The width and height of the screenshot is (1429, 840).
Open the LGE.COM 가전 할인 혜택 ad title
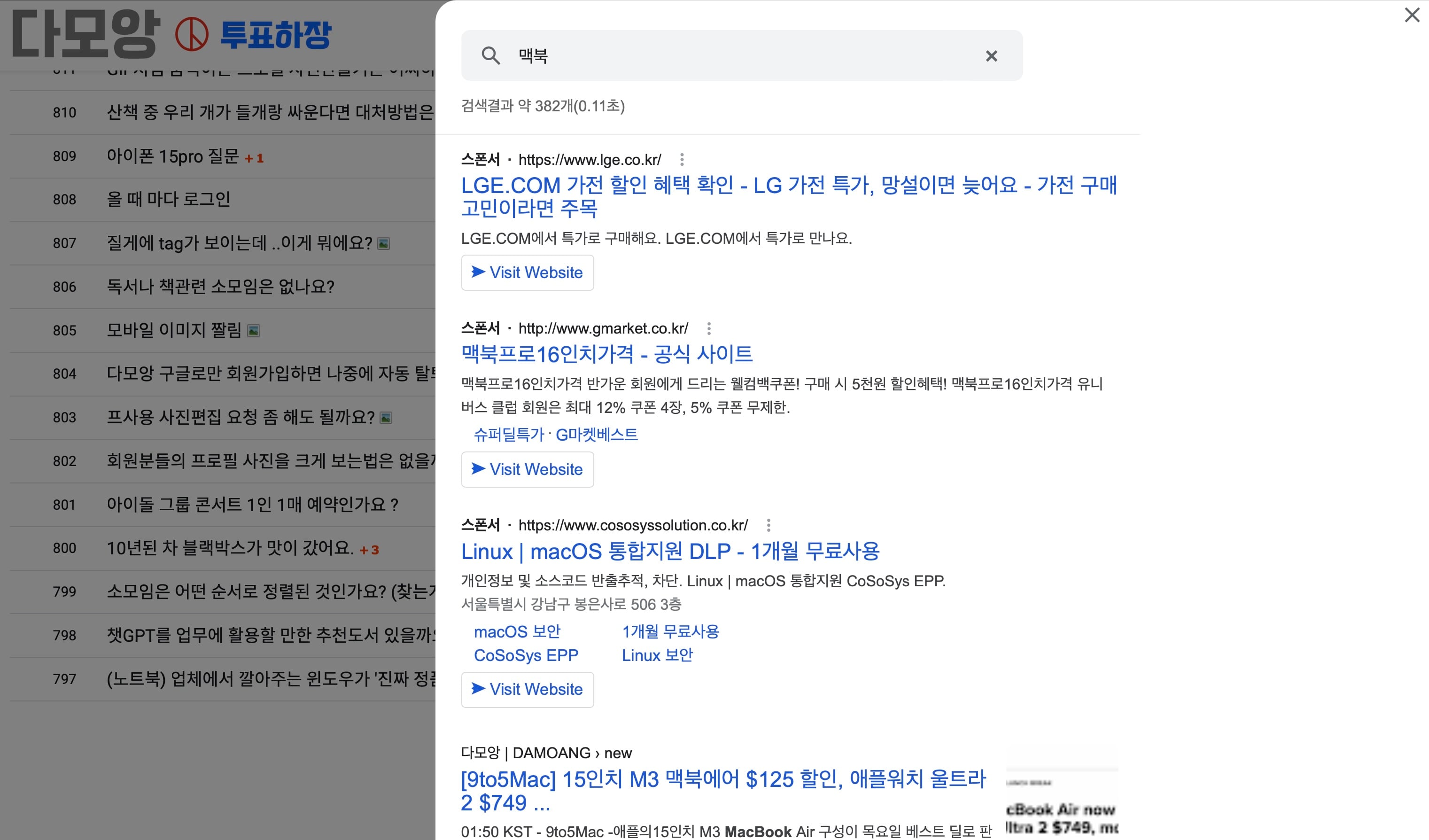coord(789,196)
